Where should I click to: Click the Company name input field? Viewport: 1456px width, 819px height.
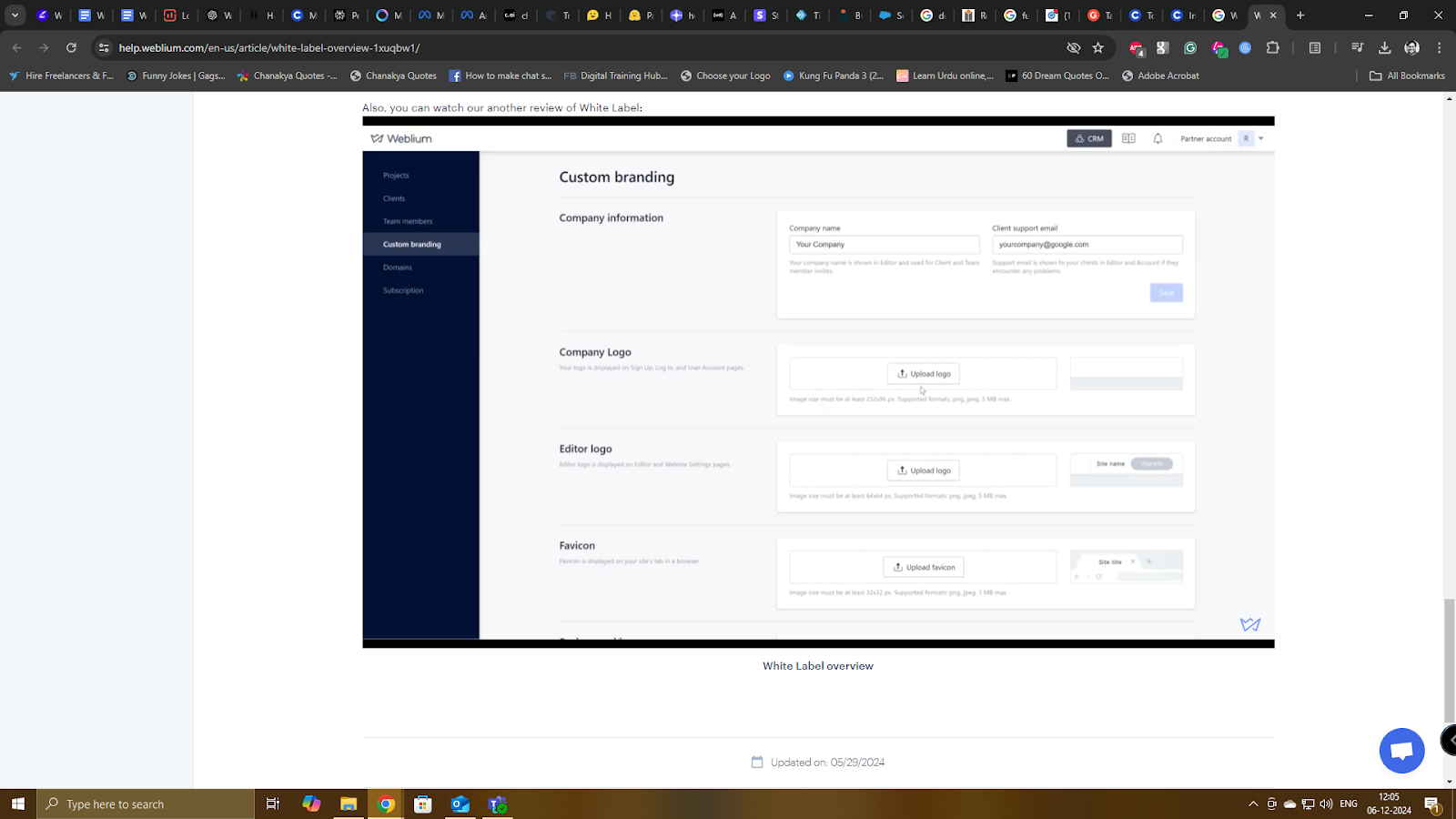884,244
